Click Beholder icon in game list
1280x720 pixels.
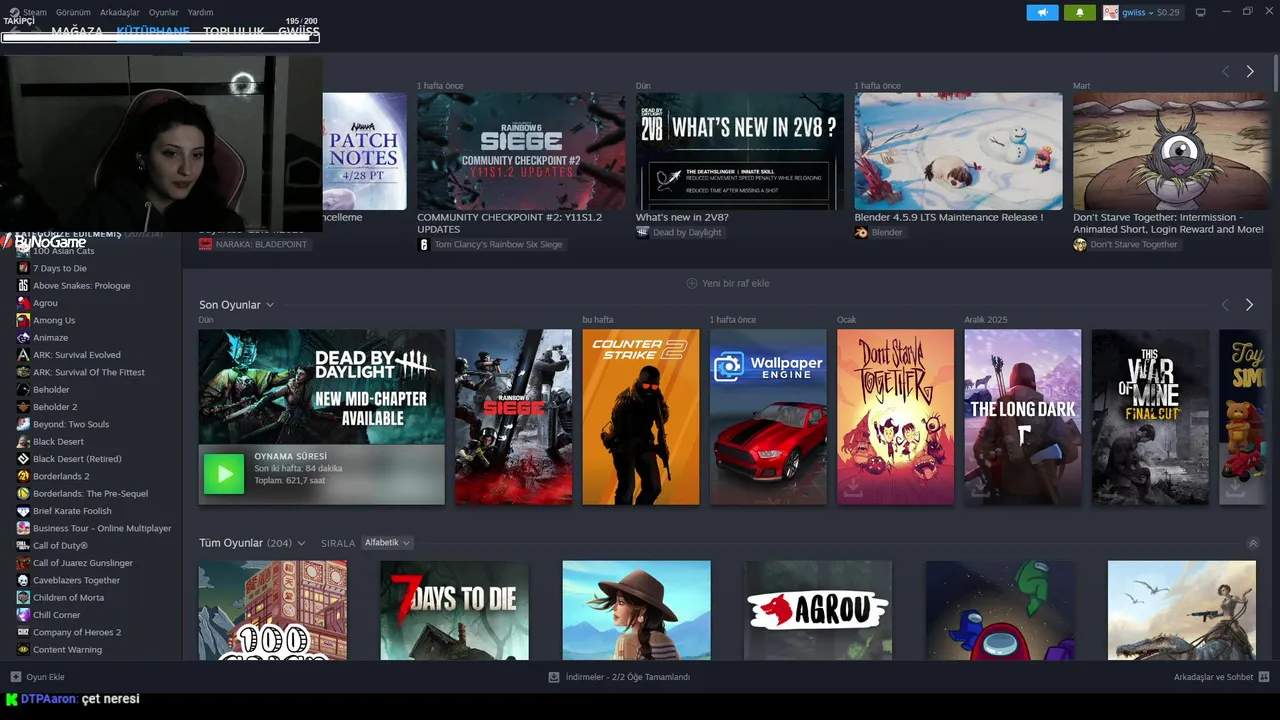click(23, 389)
